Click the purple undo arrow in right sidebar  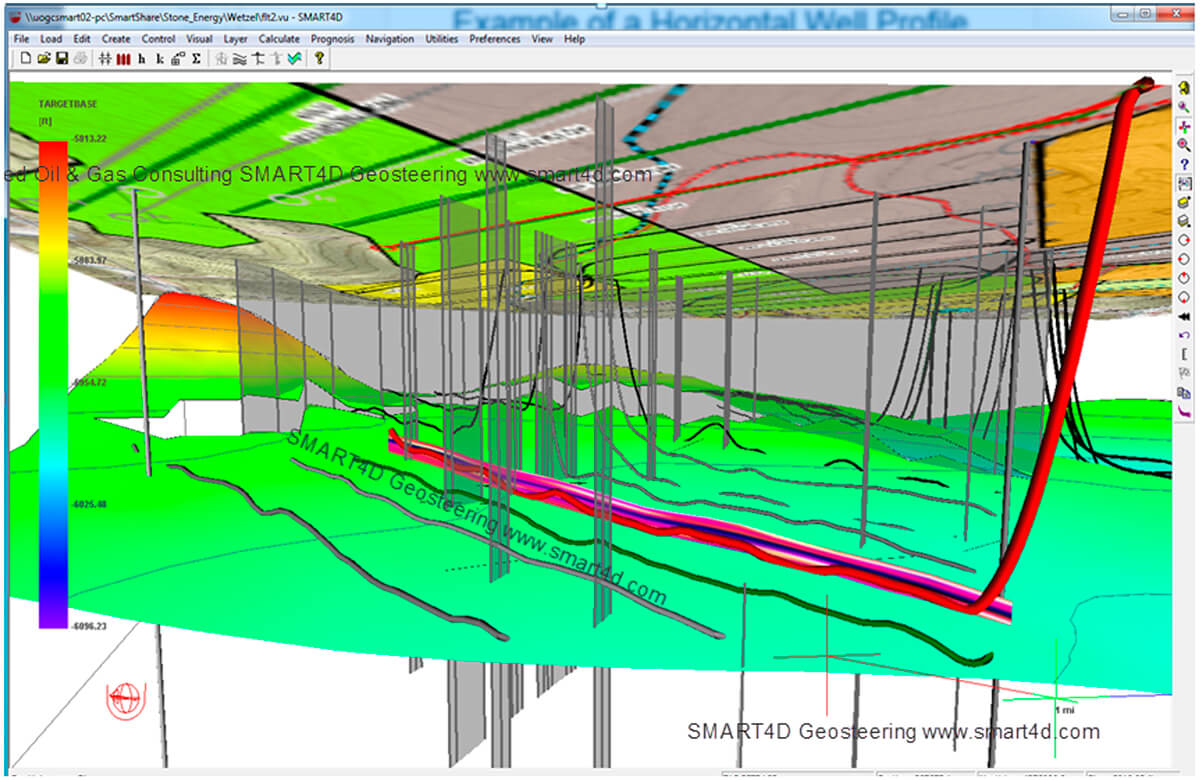[x=1184, y=335]
